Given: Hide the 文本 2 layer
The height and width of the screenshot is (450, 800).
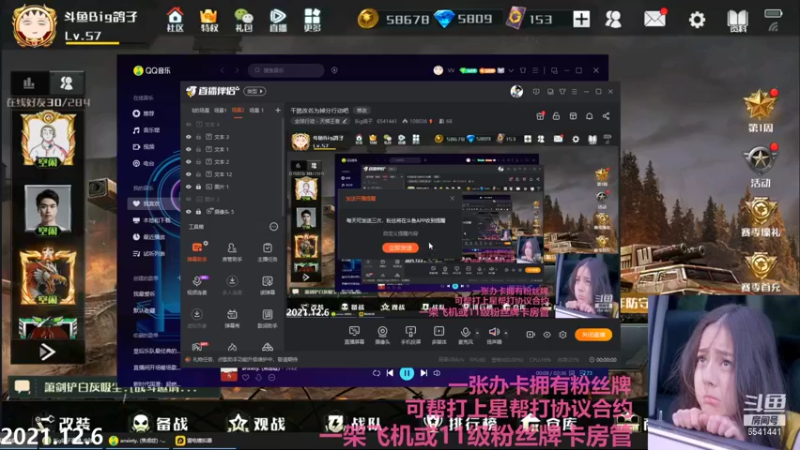Looking at the screenshot, I should click(189, 162).
